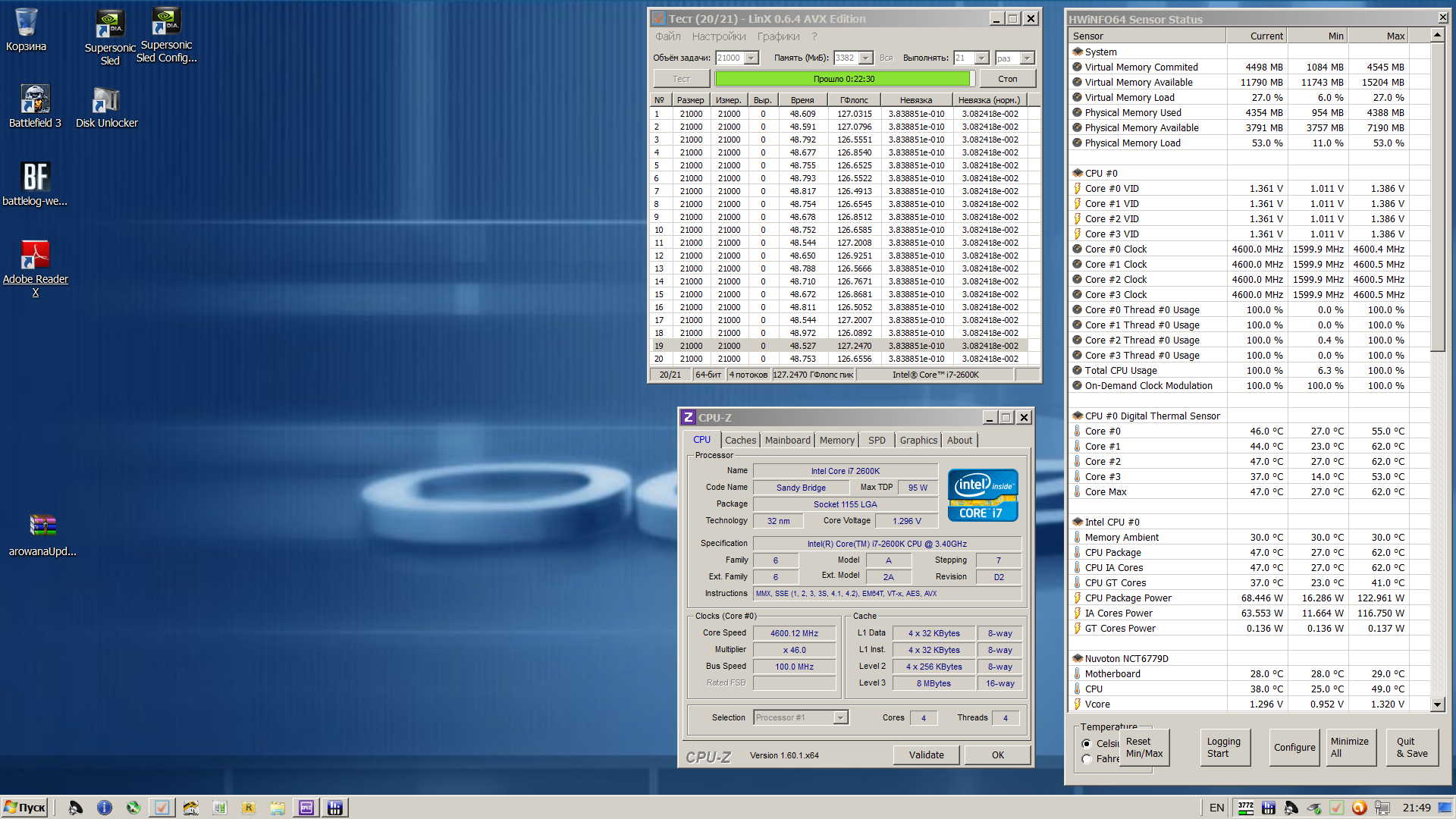This screenshot has height=819, width=1456.
Task: Click Reset Min/Max button in HWiNFO
Action: 1144,748
